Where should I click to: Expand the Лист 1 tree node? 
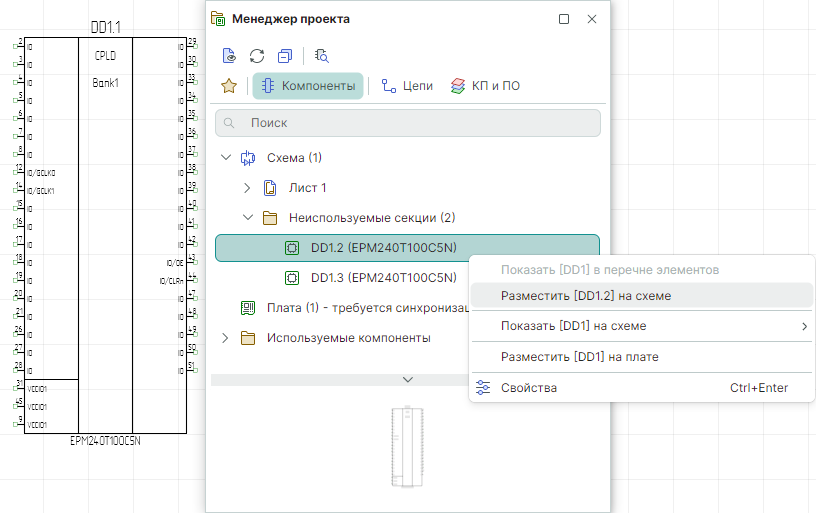pyautogui.click(x=248, y=188)
